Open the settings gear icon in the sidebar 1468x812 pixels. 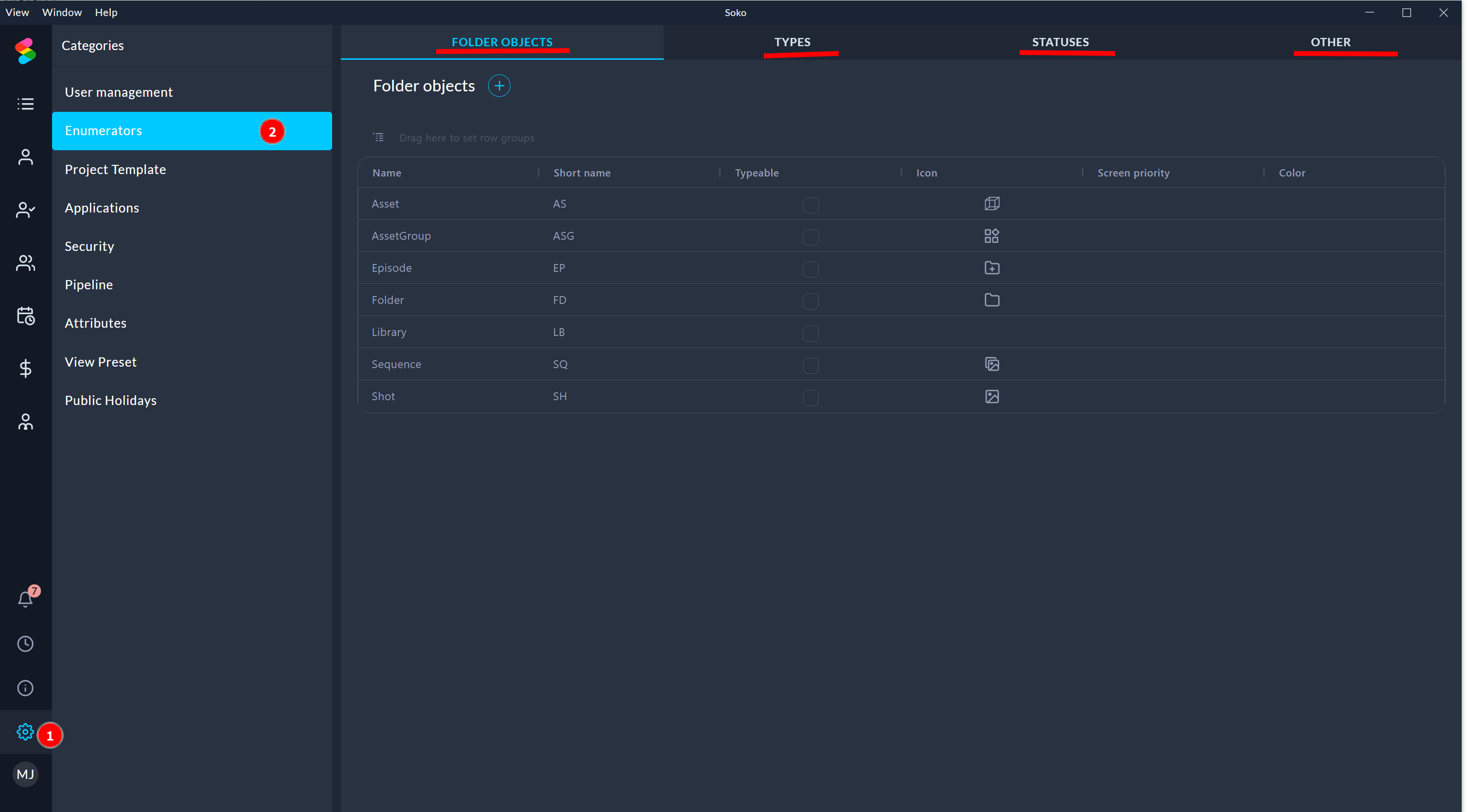click(x=25, y=732)
